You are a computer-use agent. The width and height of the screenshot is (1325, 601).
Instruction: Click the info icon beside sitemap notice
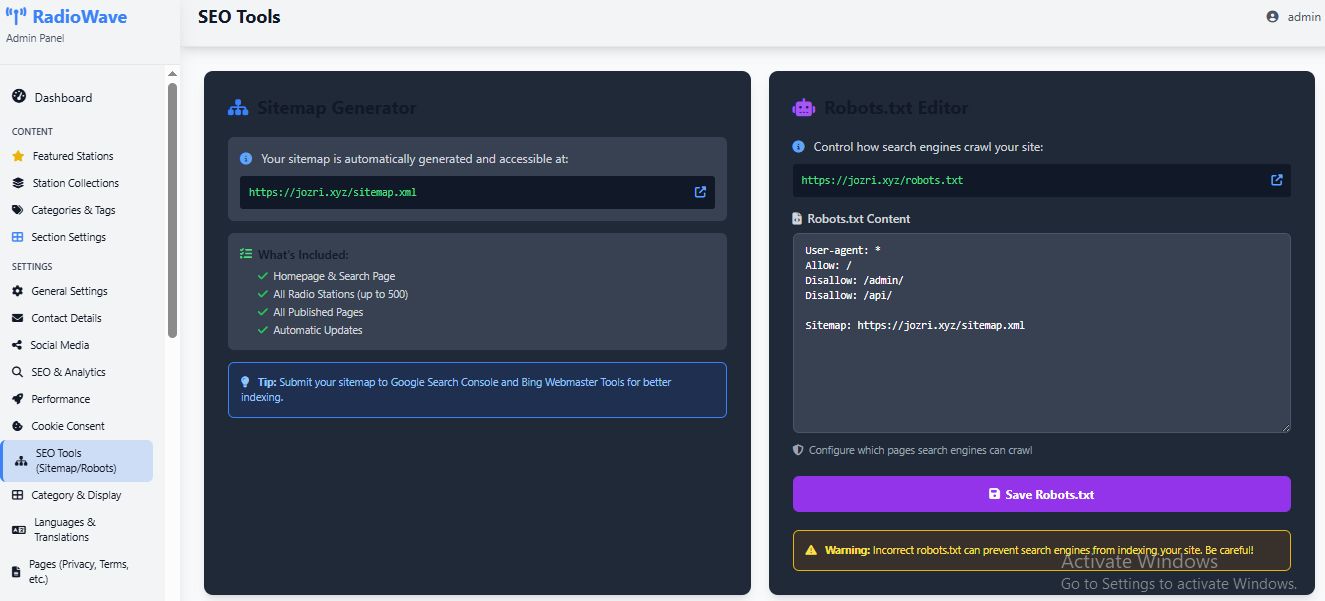[x=246, y=158]
